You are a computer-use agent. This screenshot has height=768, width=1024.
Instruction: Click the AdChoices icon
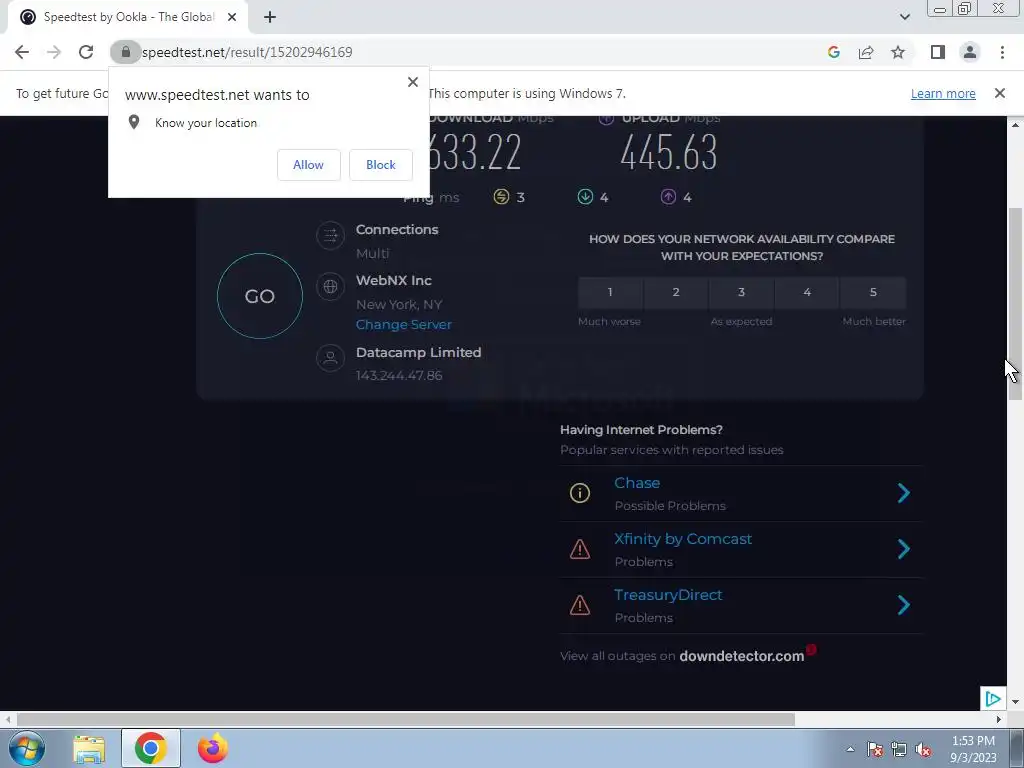click(x=993, y=699)
